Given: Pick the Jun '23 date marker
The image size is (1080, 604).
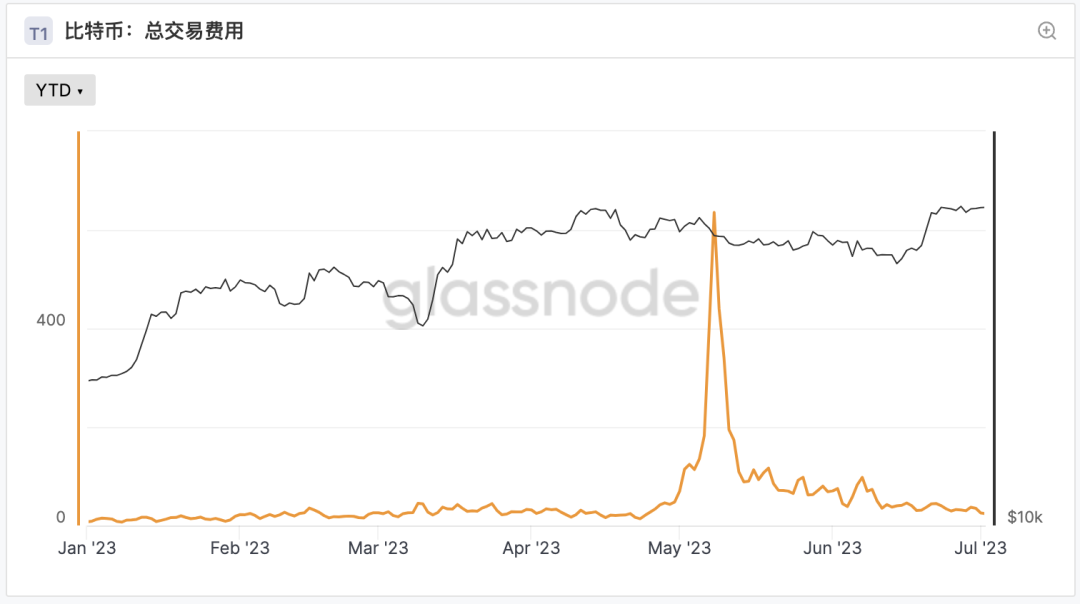Looking at the screenshot, I should click(x=832, y=548).
